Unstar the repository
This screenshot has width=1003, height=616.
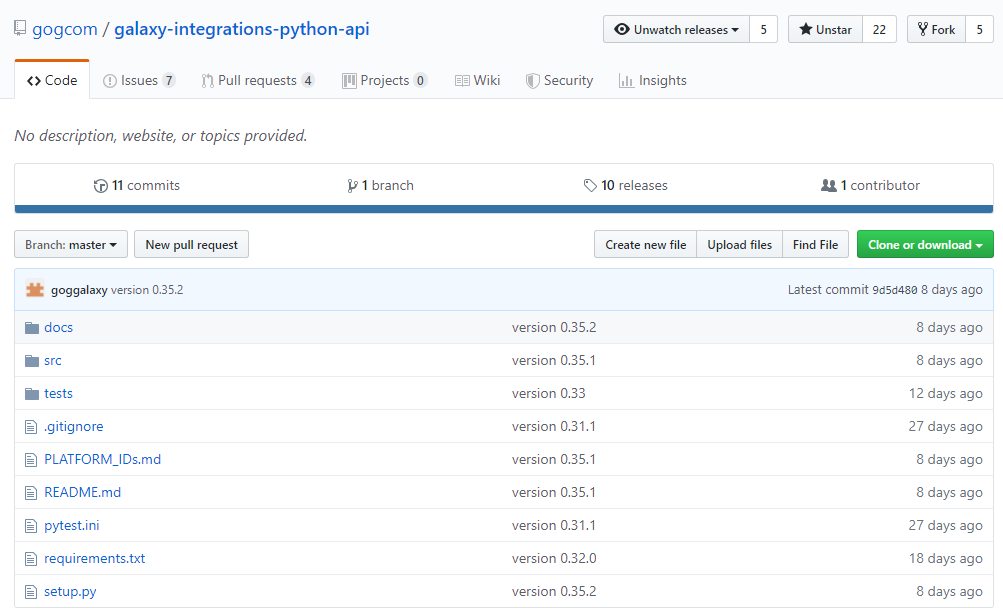825,29
